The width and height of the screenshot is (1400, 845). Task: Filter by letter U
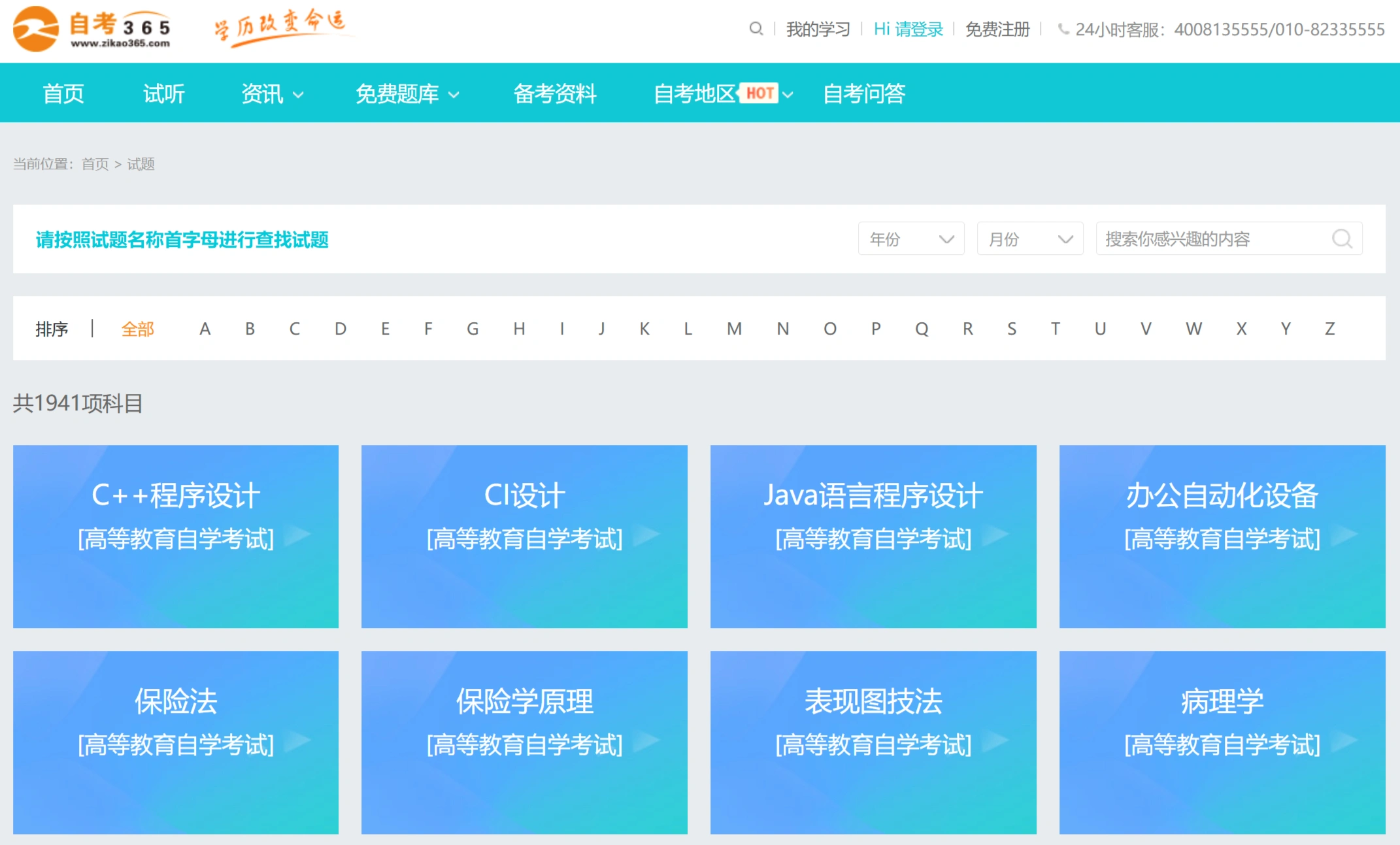coord(1101,329)
